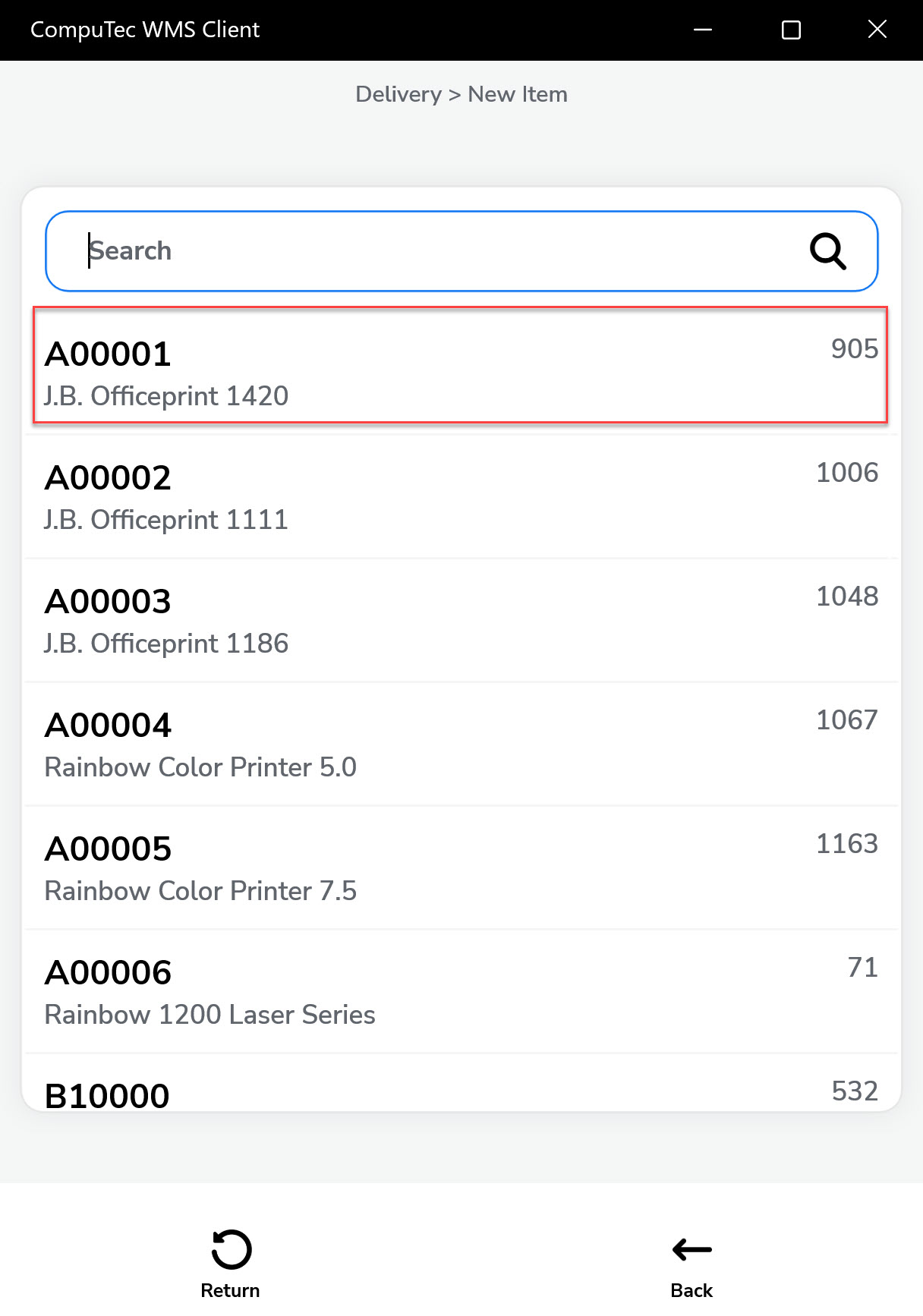The image size is (923, 1316).
Task: Pick A00004 Rainbow Color Printer 5.0
Action: point(460,745)
